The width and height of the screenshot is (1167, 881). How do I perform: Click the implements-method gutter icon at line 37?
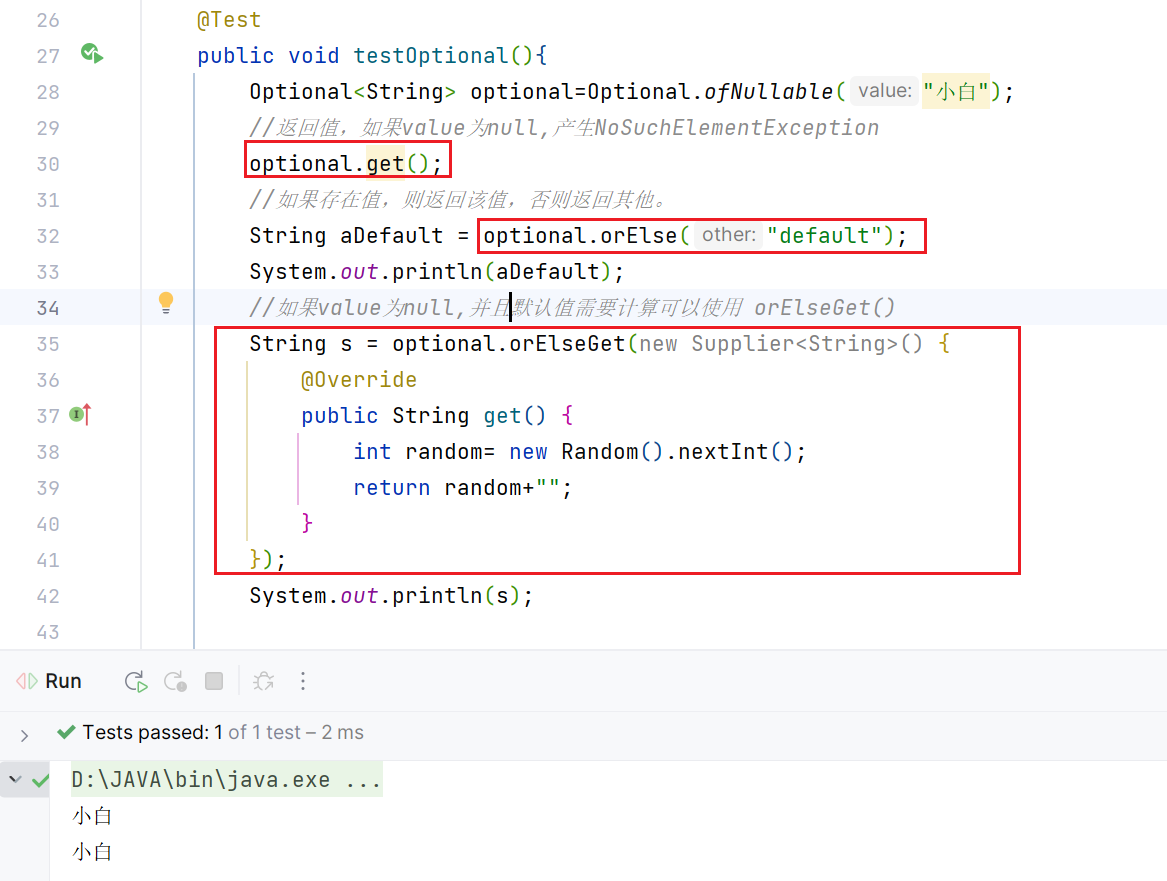click(80, 414)
